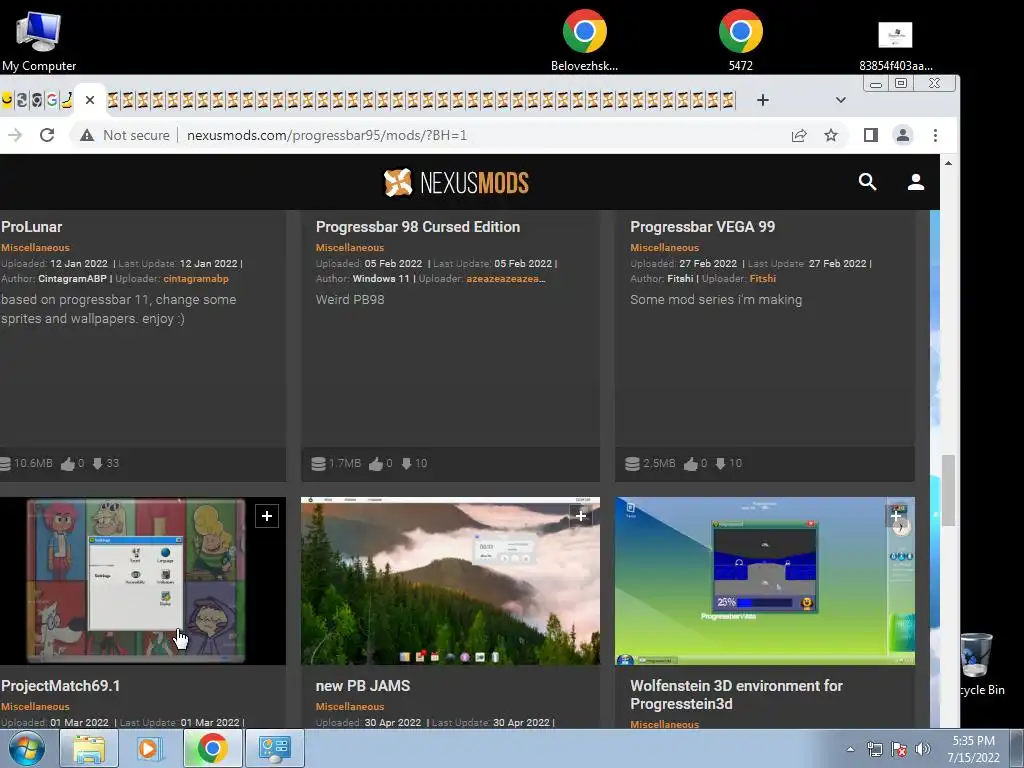This screenshot has height=768, width=1024.
Task: Show hidden system tray icons
Action: pos(850,749)
